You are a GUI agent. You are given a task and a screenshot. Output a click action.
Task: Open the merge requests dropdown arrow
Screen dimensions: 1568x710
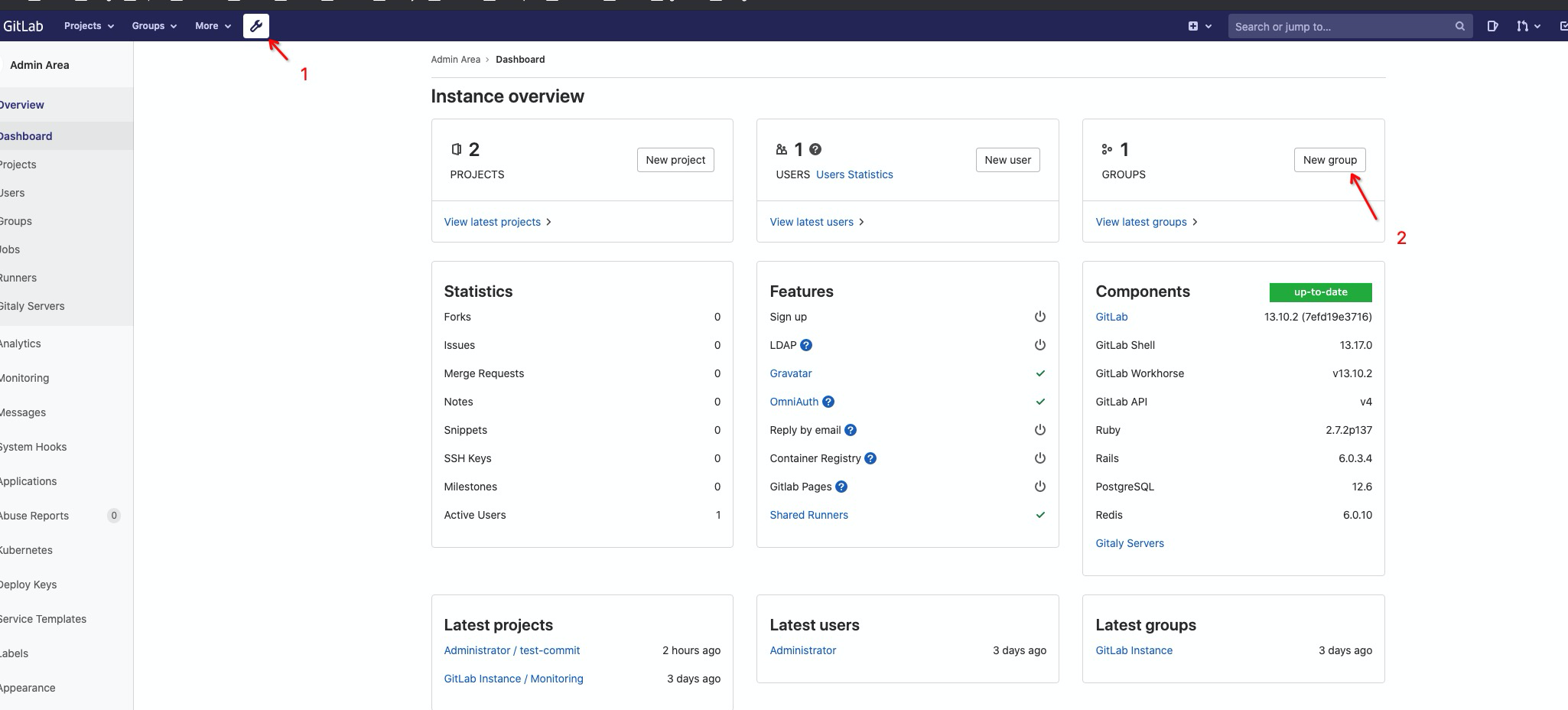tap(1537, 26)
